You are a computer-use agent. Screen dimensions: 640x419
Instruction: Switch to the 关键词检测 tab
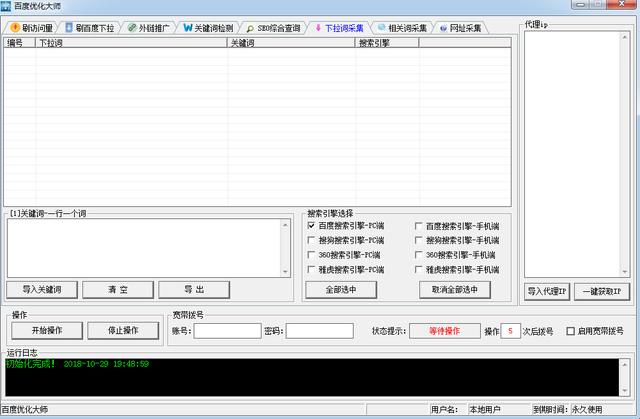click(x=209, y=28)
